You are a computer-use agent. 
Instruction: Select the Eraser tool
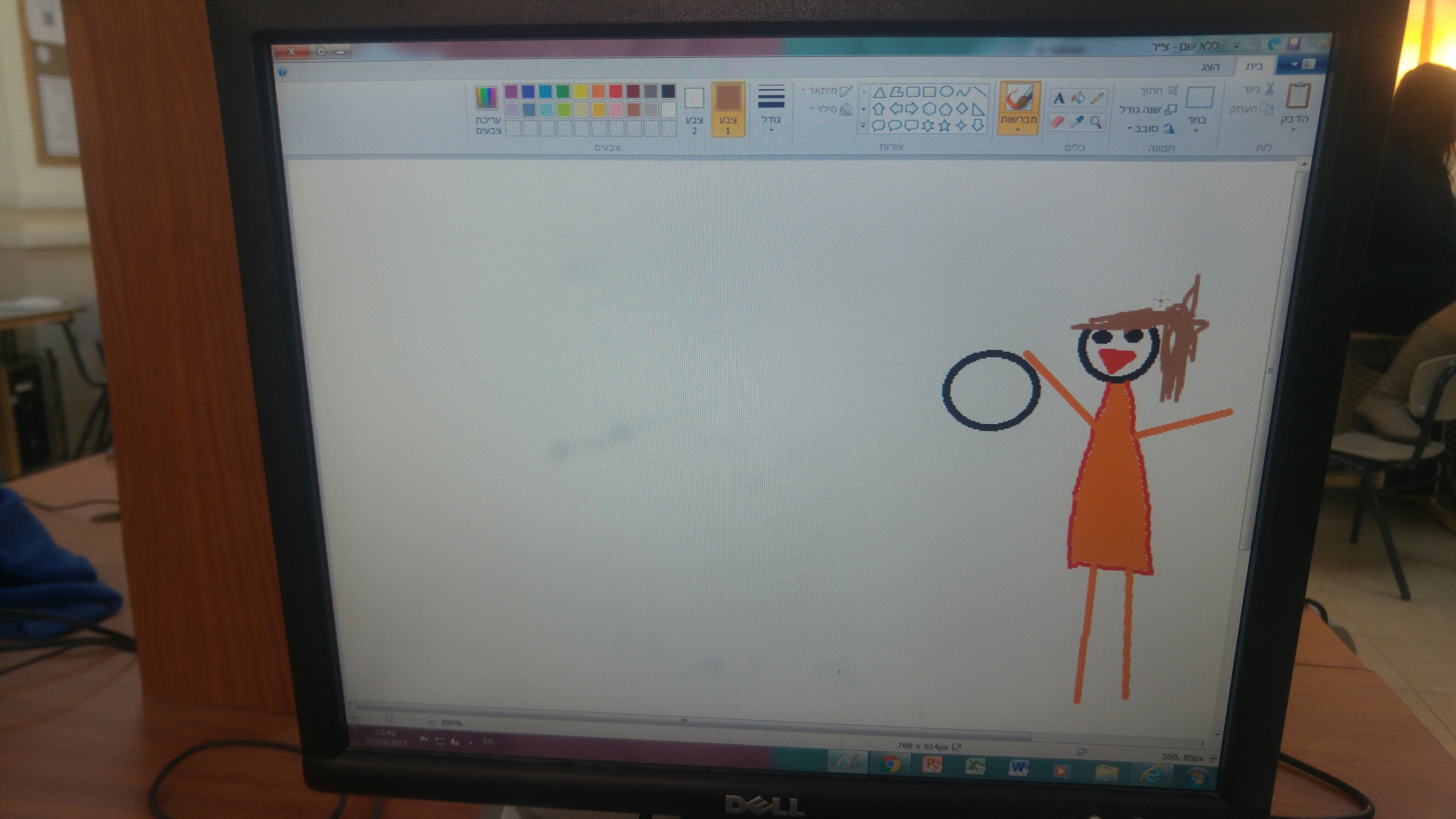(x=1057, y=122)
